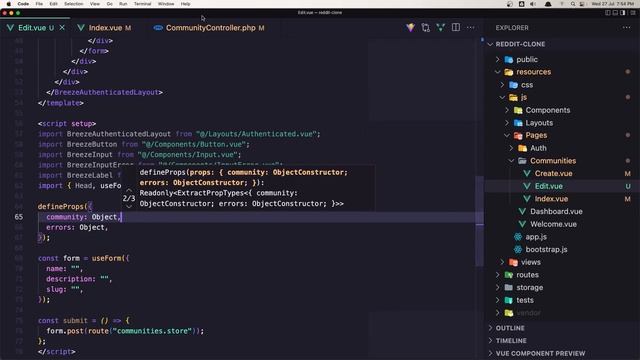This screenshot has height=360, width=640.
Task: Open Customize Layout icon in title bar
Action: click(x=633, y=13)
